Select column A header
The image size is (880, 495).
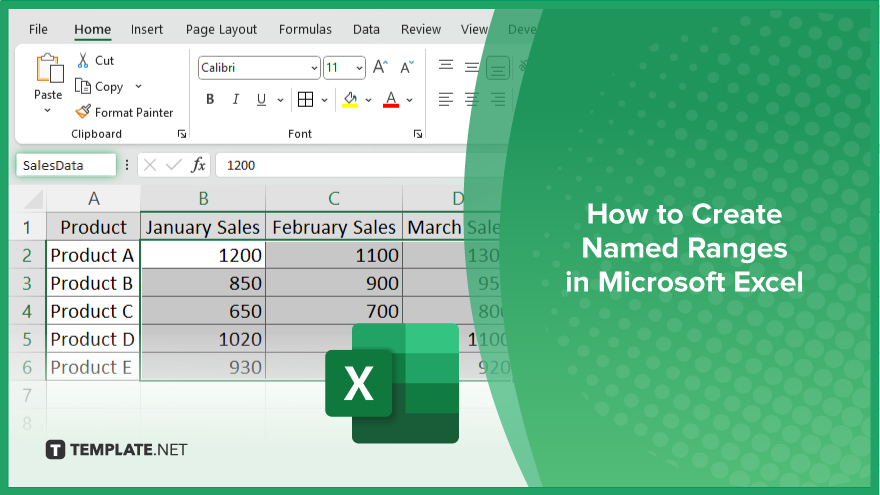click(93, 199)
